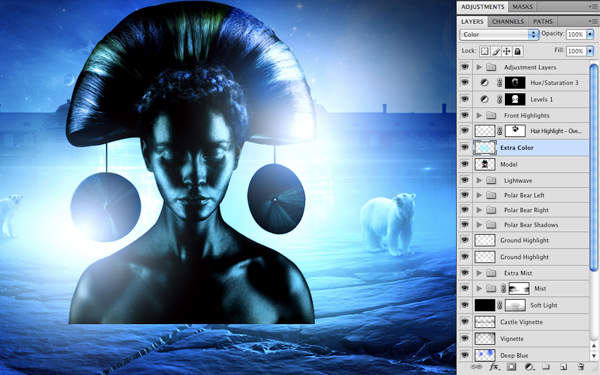Open the fx layer style menu
The height and width of the screenshot is (375, 600).
tap(494, 367)
